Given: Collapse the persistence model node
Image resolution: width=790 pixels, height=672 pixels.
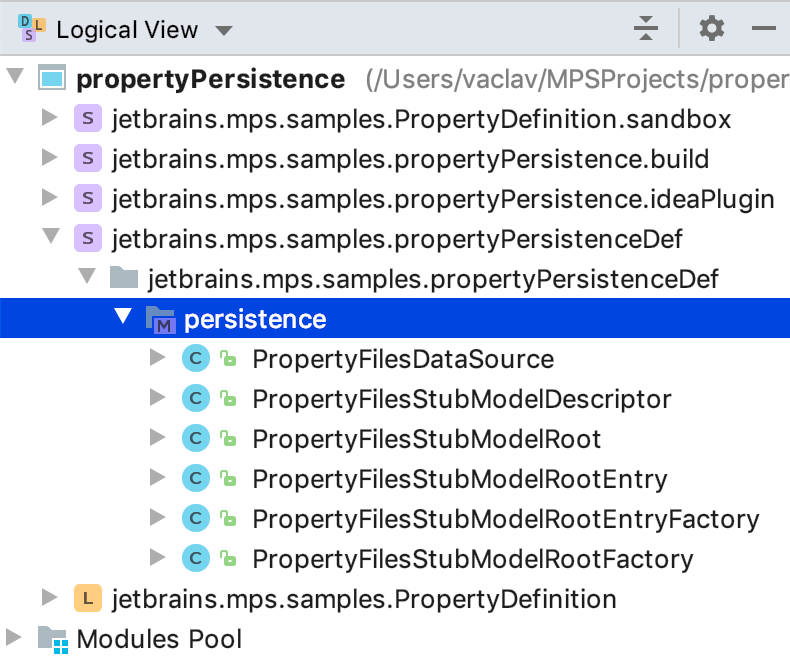Looking at the screenshot, I should click(123, 319).
